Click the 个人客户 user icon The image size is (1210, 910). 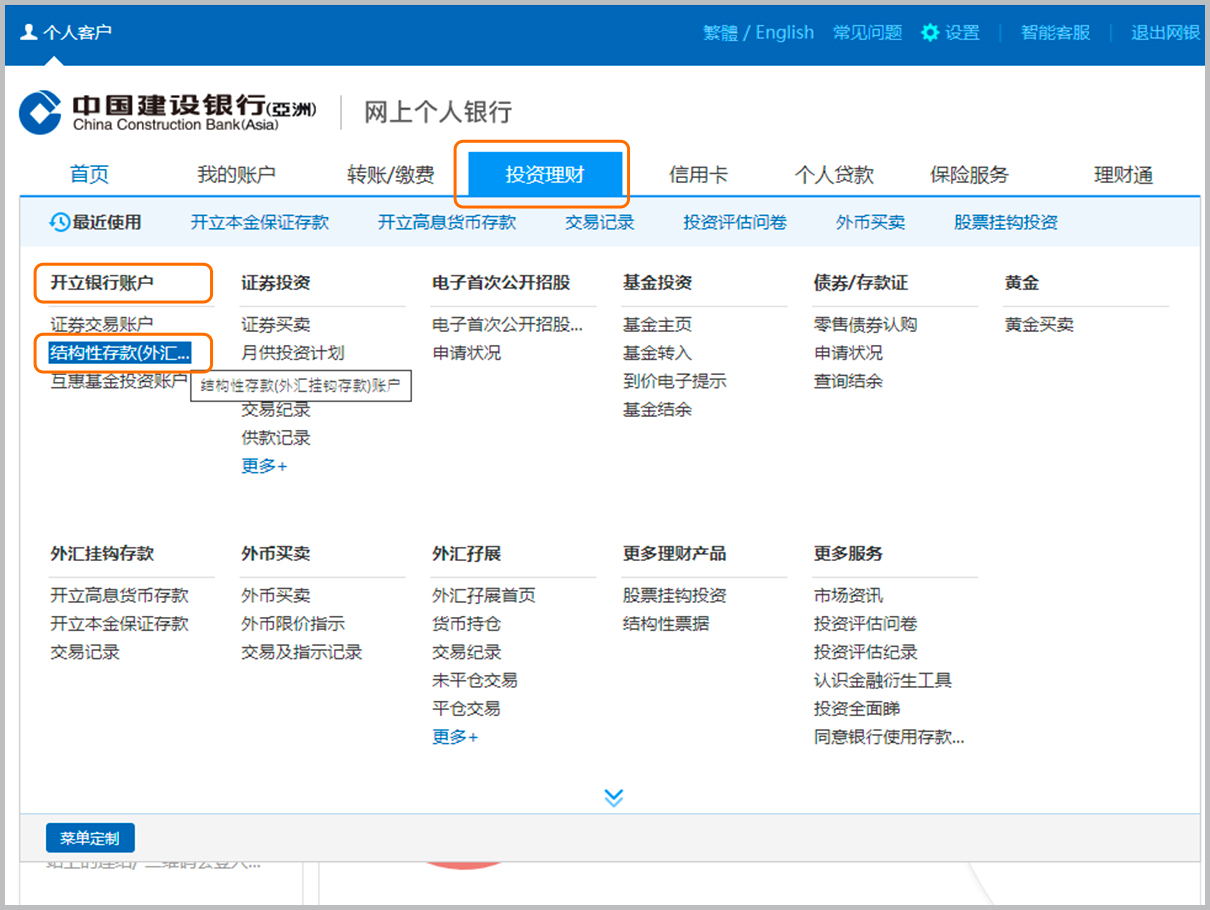[28, 32]
